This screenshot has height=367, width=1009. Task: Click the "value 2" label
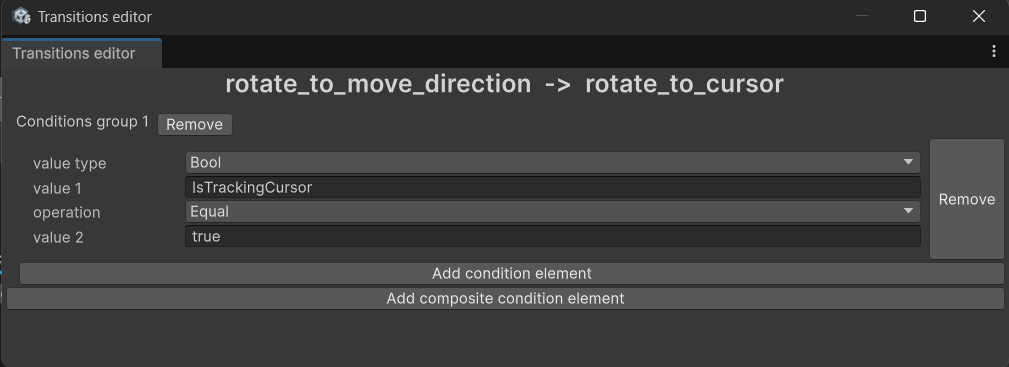(x=58, y=238)
